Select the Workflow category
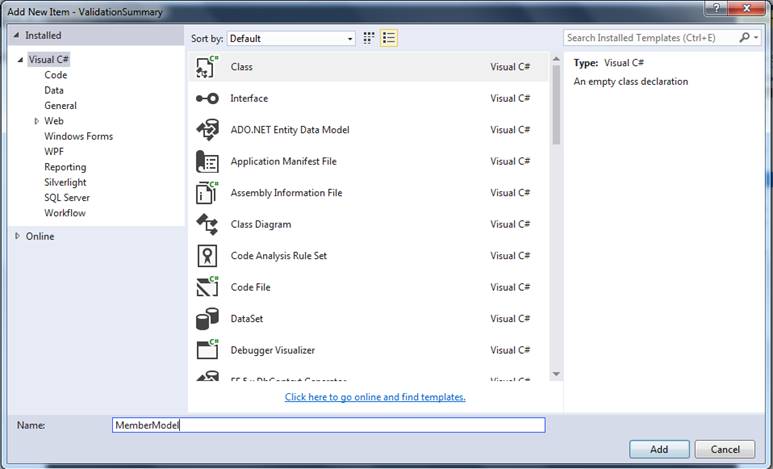The height and width of the screenshot is (469, 773). point(65,213)
